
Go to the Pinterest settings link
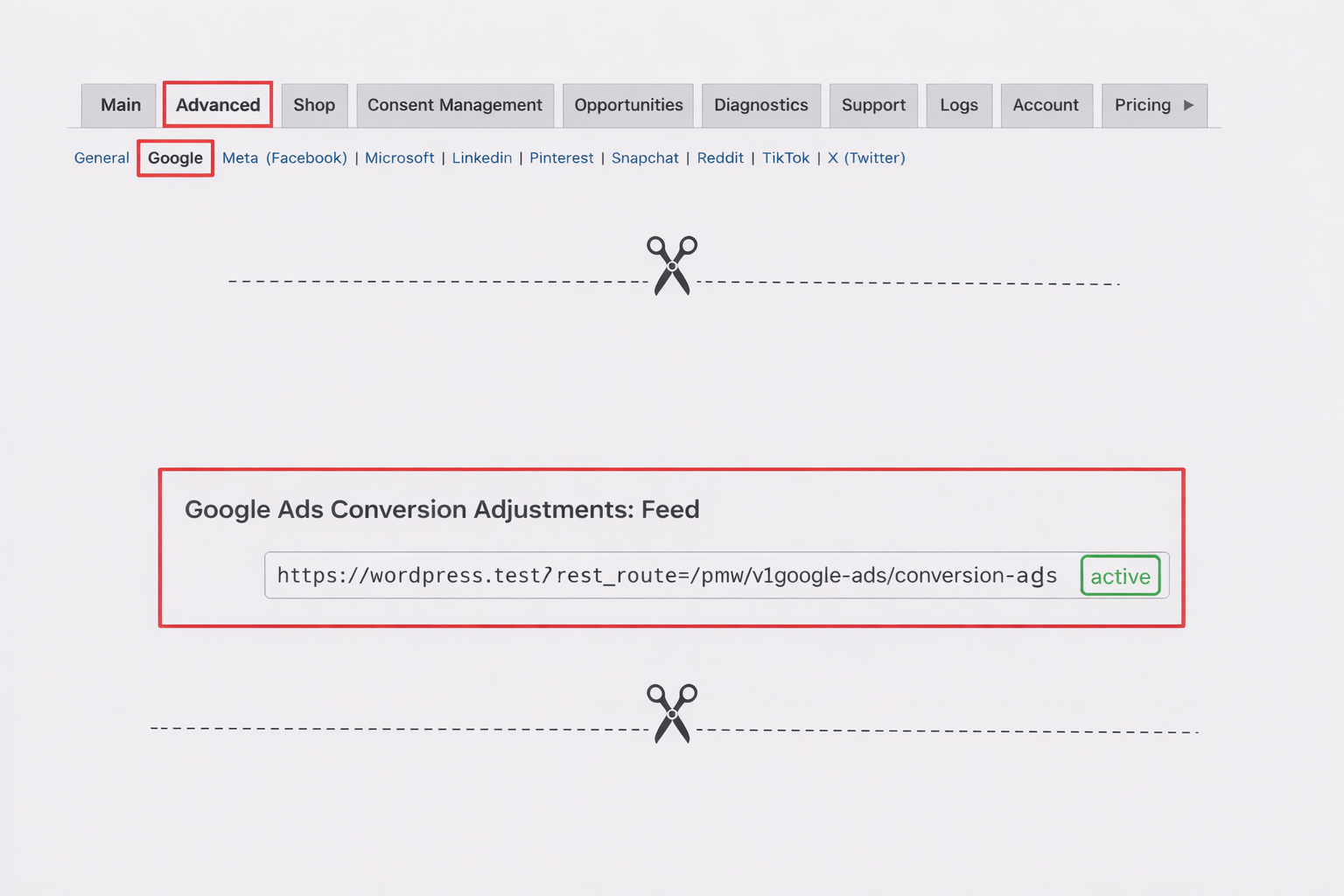coord(561,157)
